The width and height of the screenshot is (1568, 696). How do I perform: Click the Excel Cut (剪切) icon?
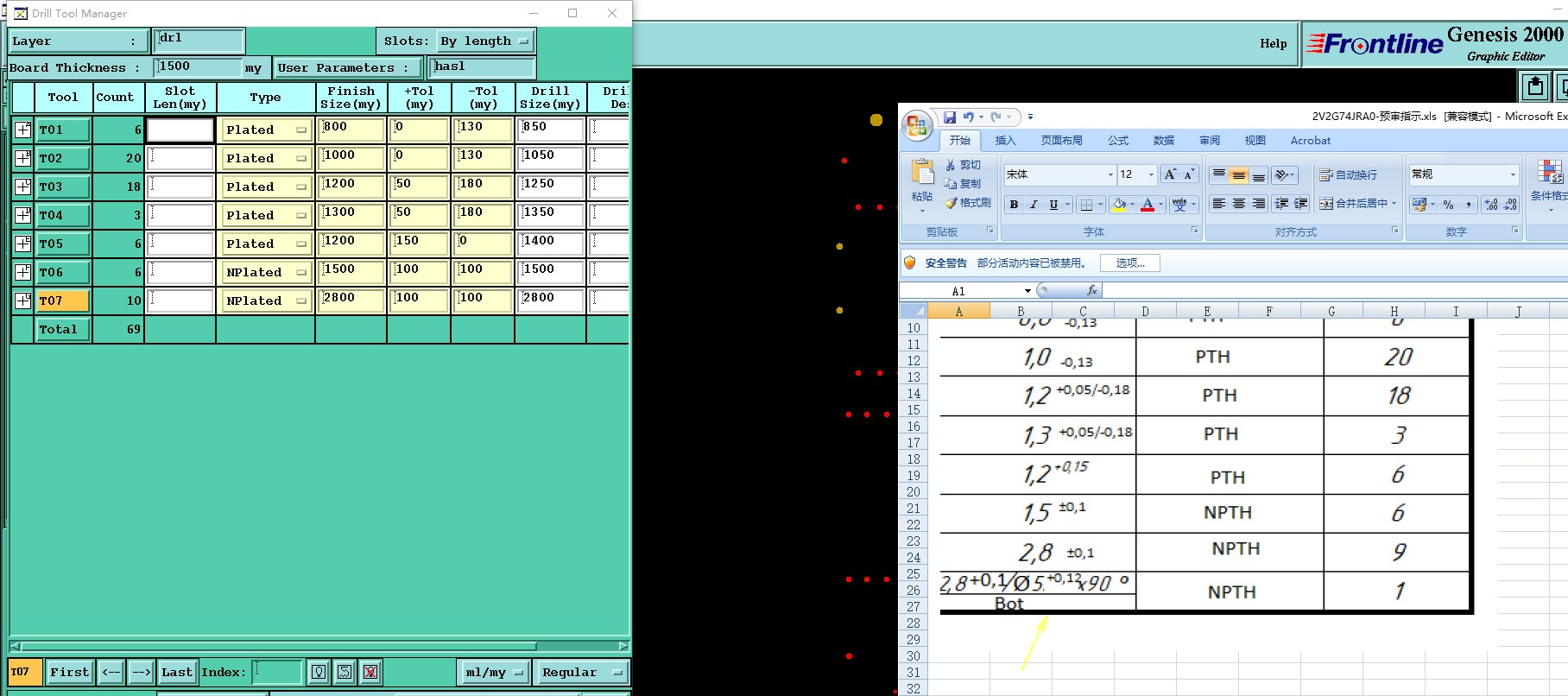click(x=963, y=165)
